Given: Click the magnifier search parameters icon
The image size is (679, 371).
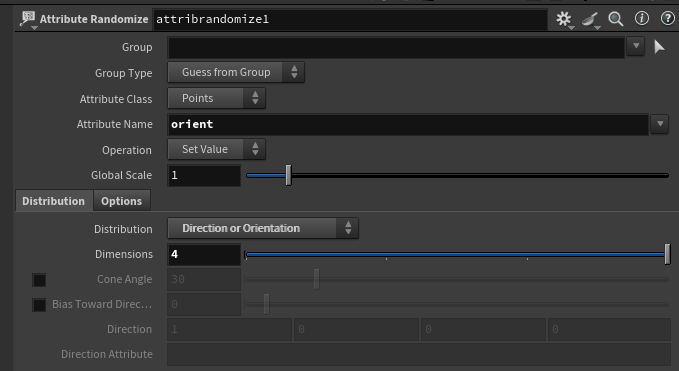Looking at the screenshot, I should (x=615, y=19).
